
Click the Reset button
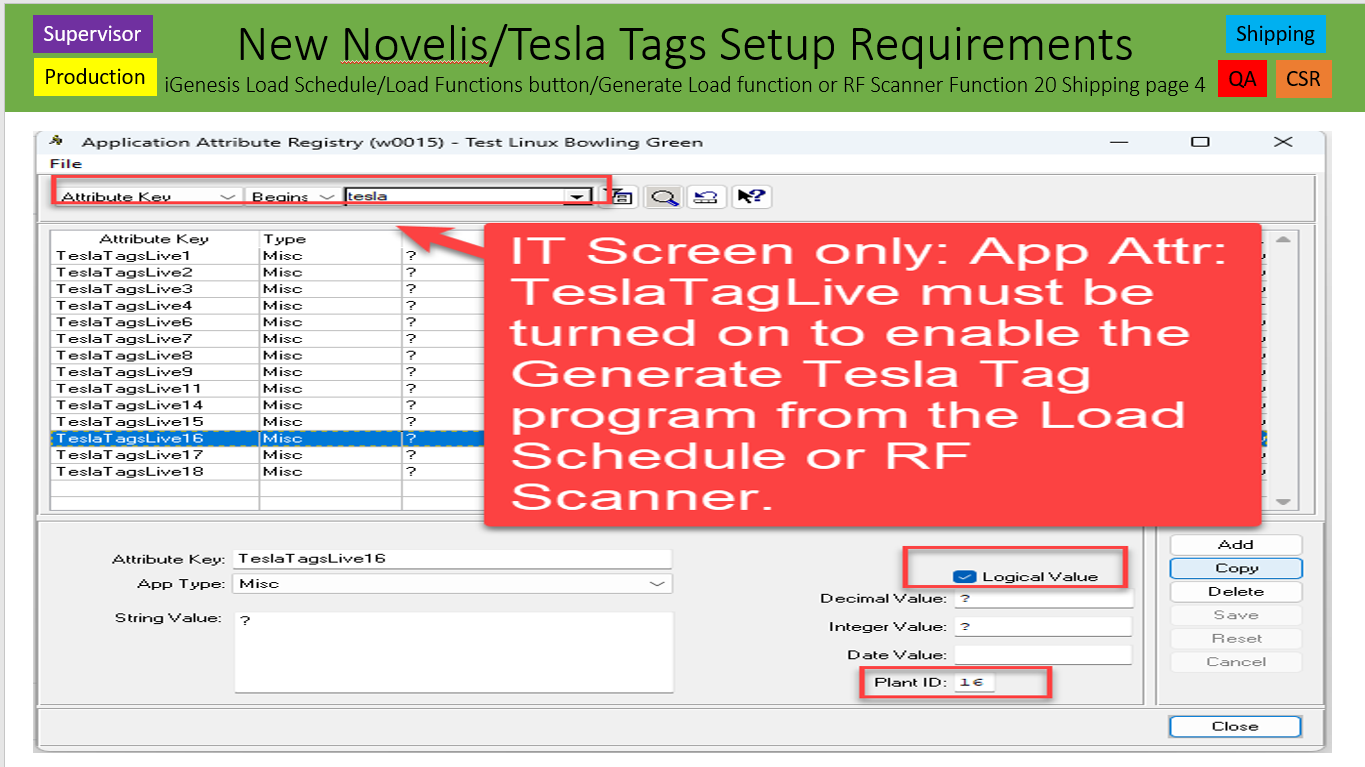[1236, 638]
